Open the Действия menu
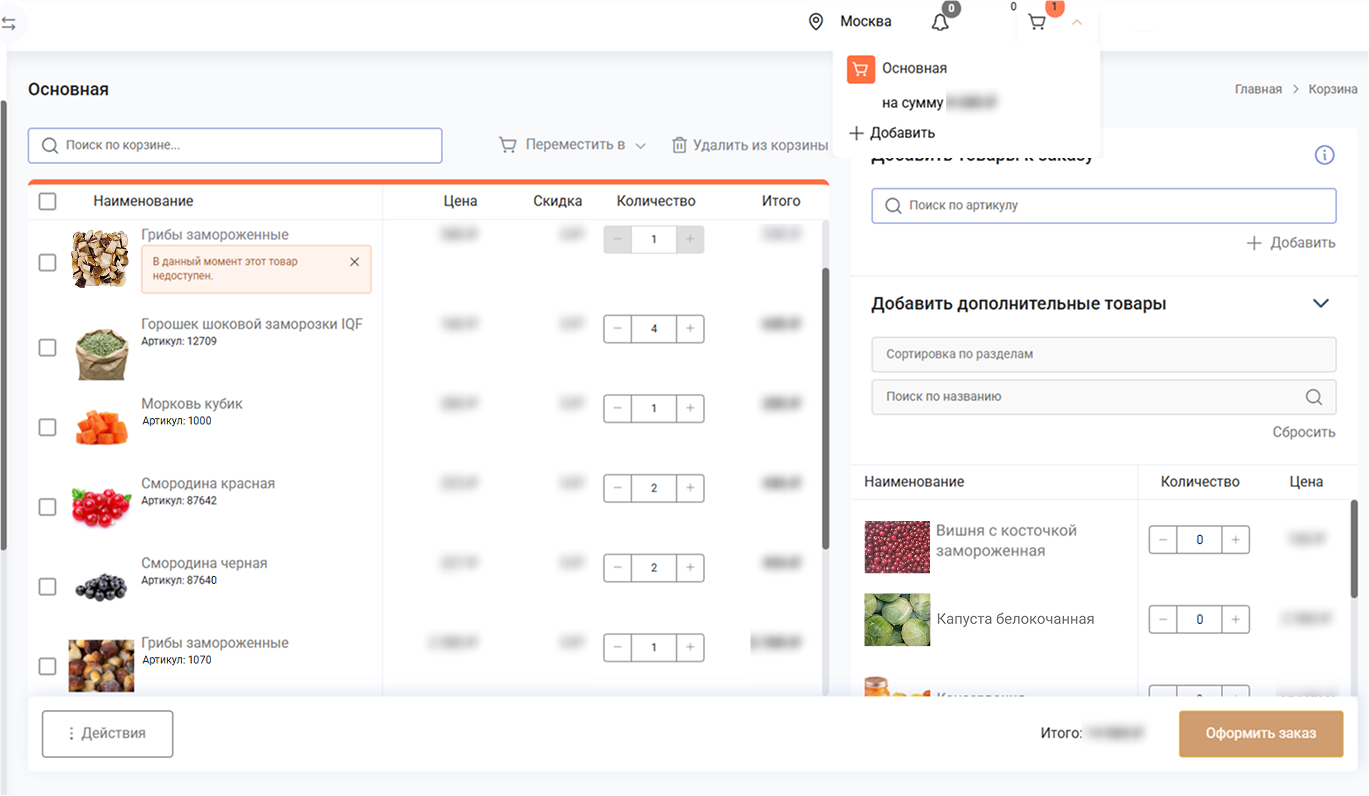 tap(107, 733)
